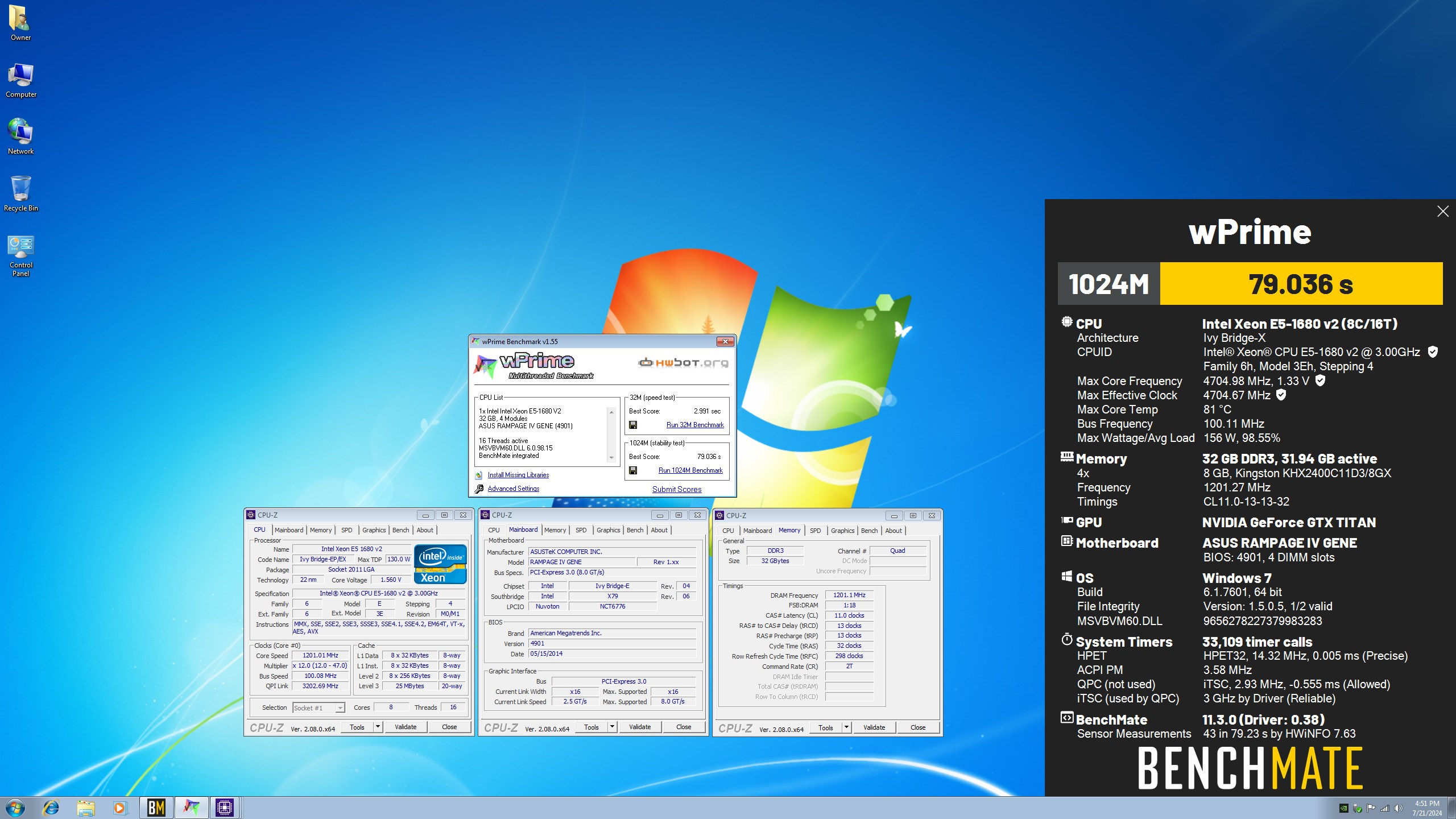Select SPD tab in the first CPU-Z window

coord(346,530)
